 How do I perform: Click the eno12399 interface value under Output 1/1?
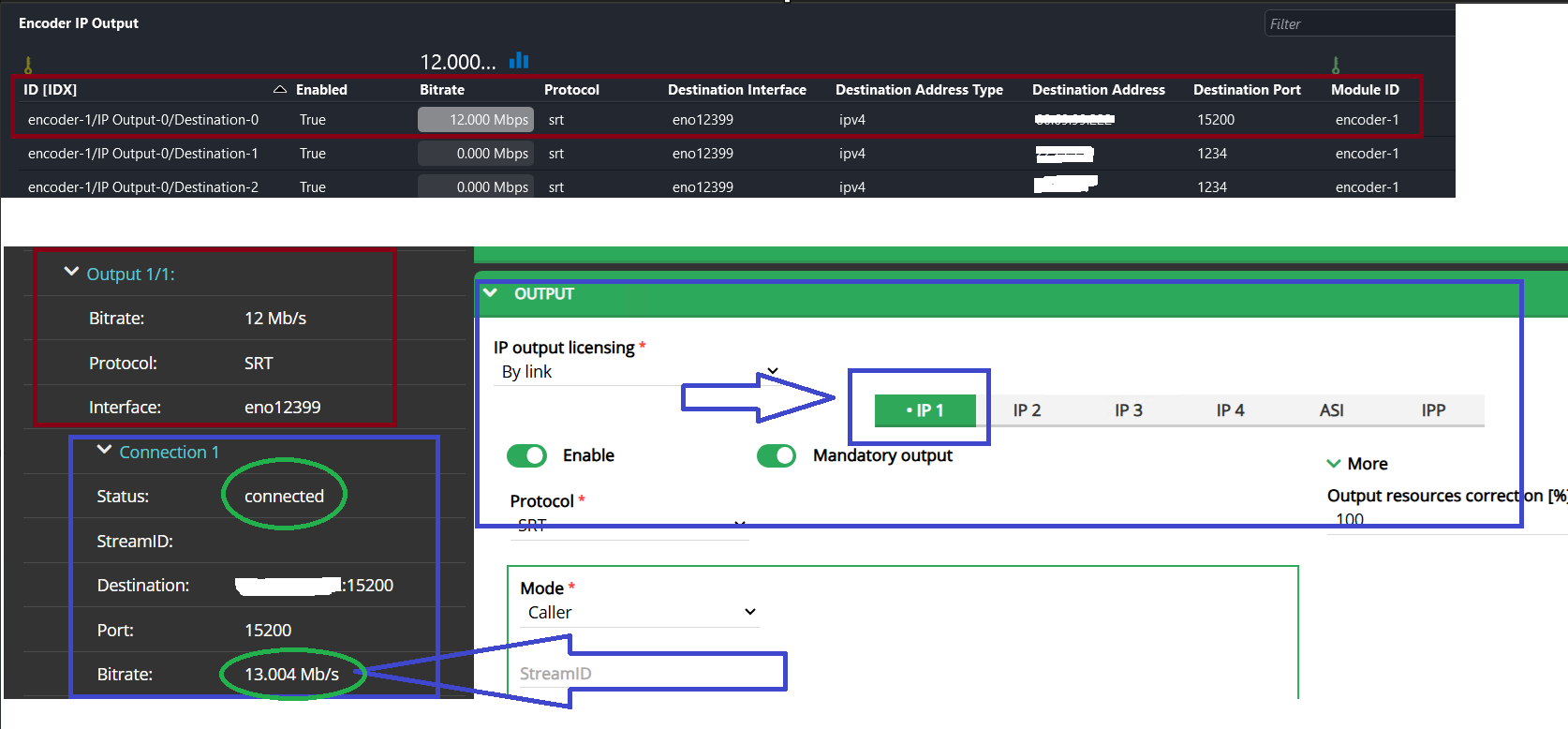click(x=282, y=408)
